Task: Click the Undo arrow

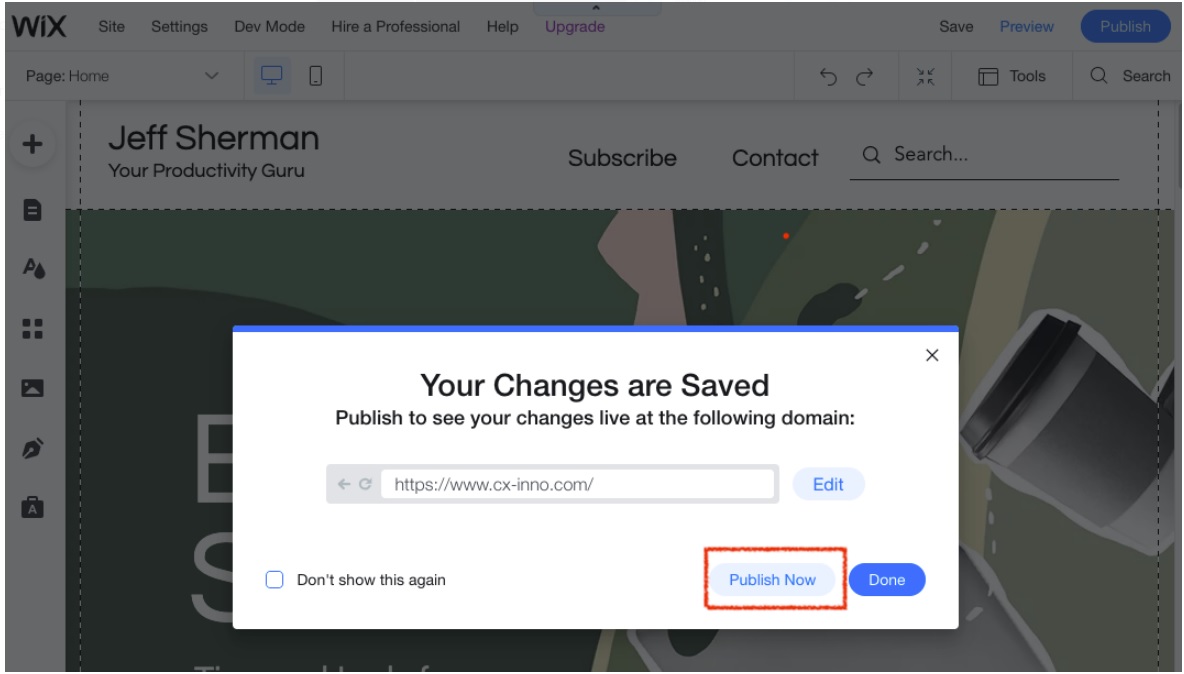Action: [828, 76]
